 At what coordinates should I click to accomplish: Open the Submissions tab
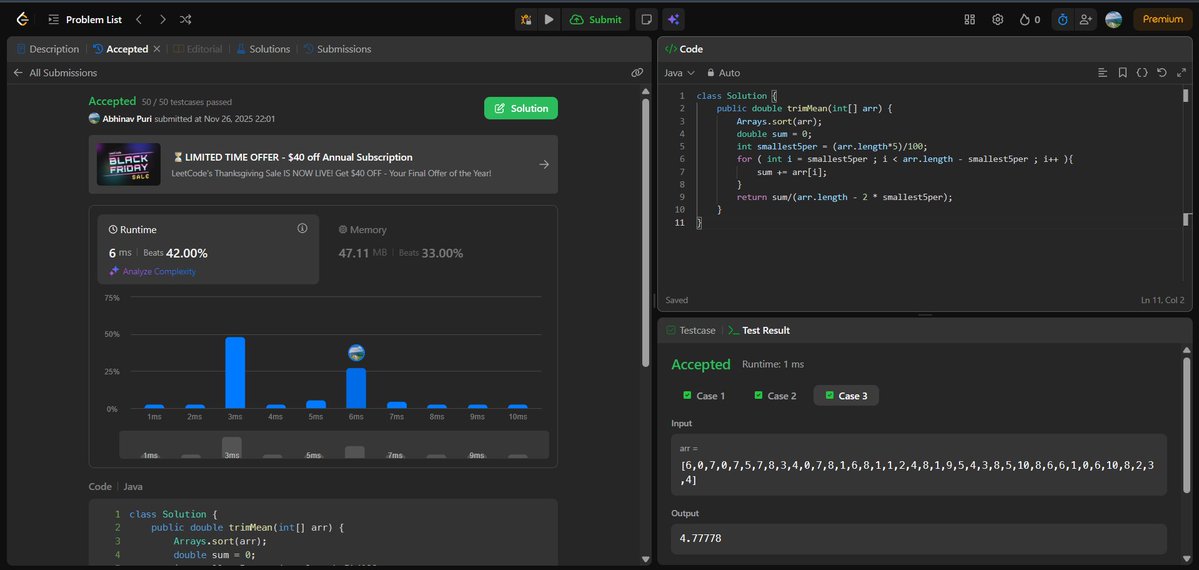[337, 49]
